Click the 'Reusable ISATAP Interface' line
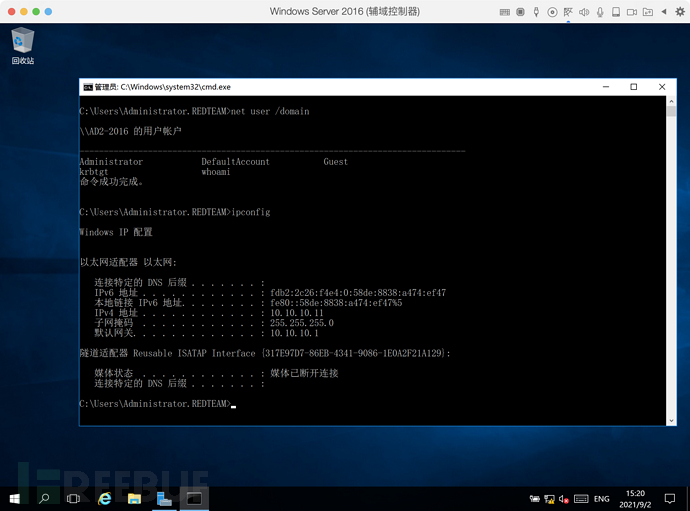The width and height of the screenshot is (690, 511). 265,353
